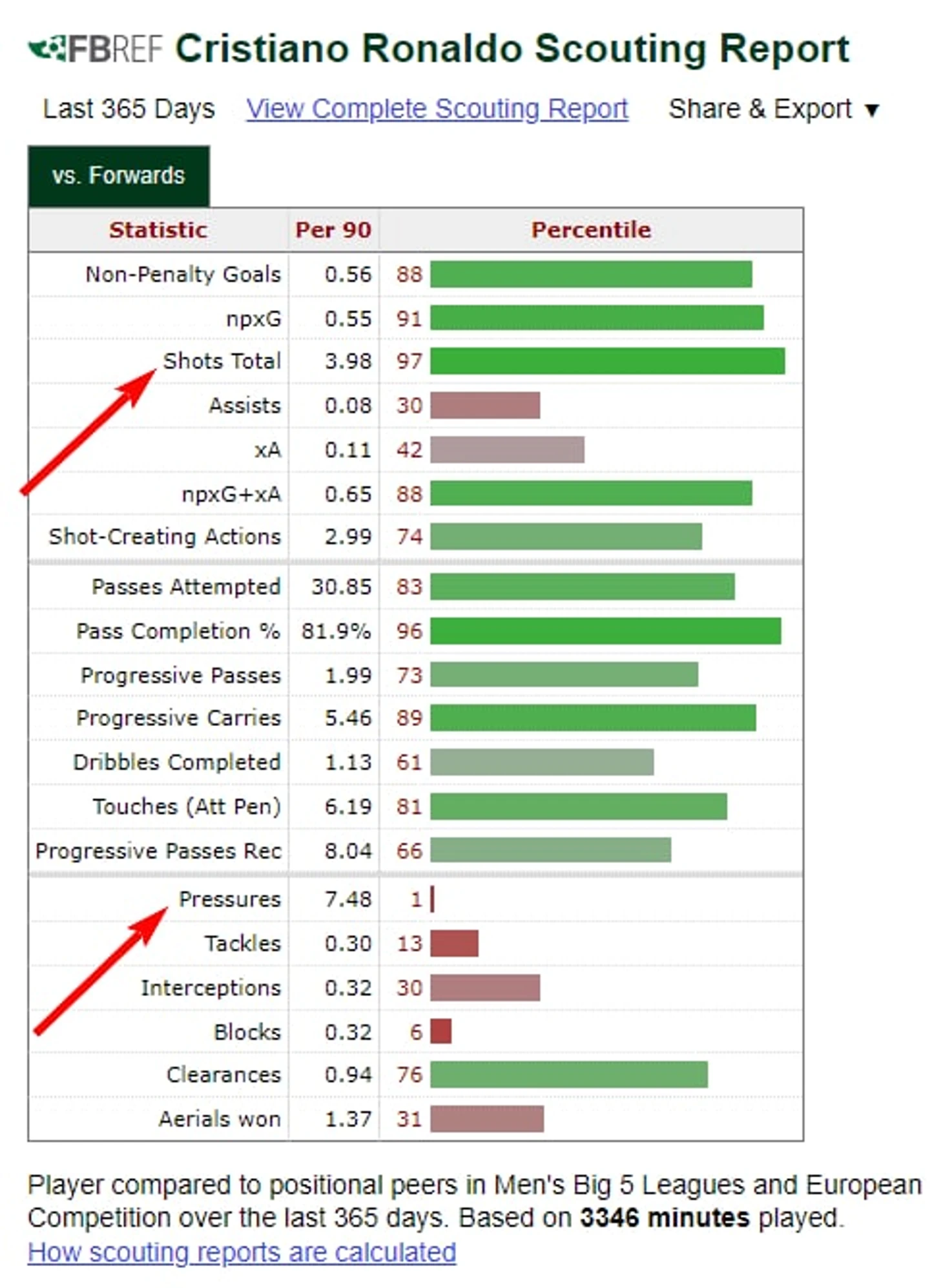Click the Percentile column header

click(x=591, y=230)
